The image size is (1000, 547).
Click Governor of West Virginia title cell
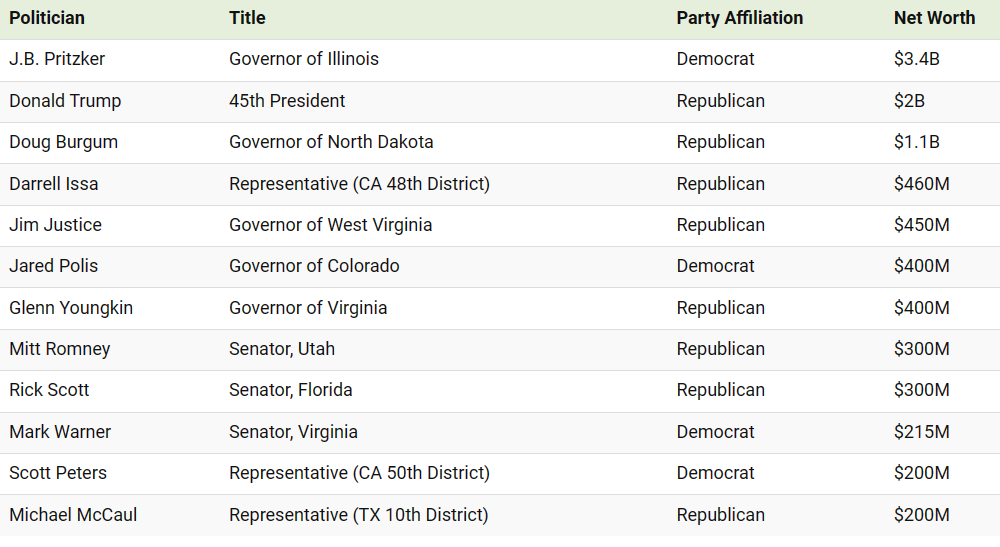(x=330, y=225)
